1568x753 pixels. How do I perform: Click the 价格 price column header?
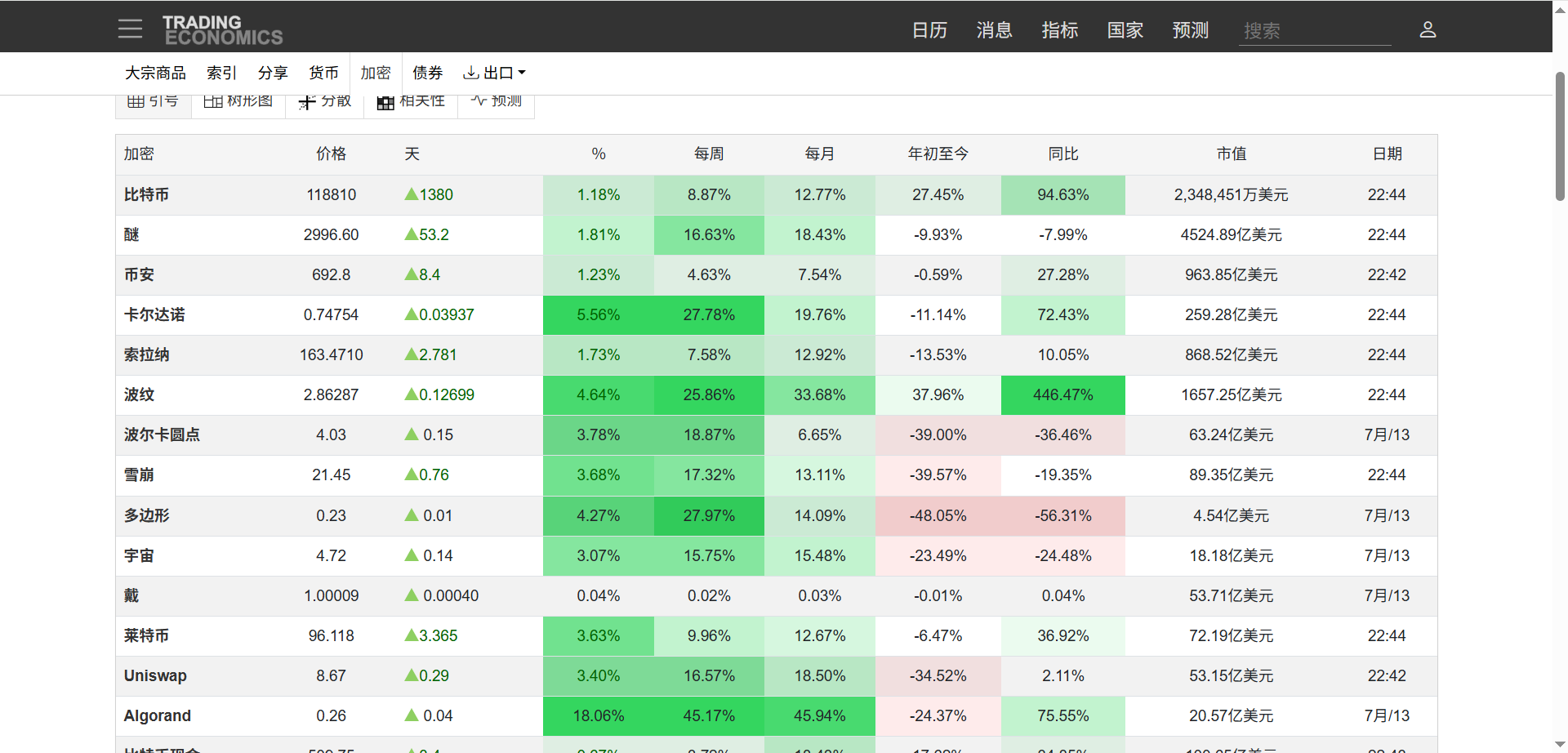click(331, 154)
